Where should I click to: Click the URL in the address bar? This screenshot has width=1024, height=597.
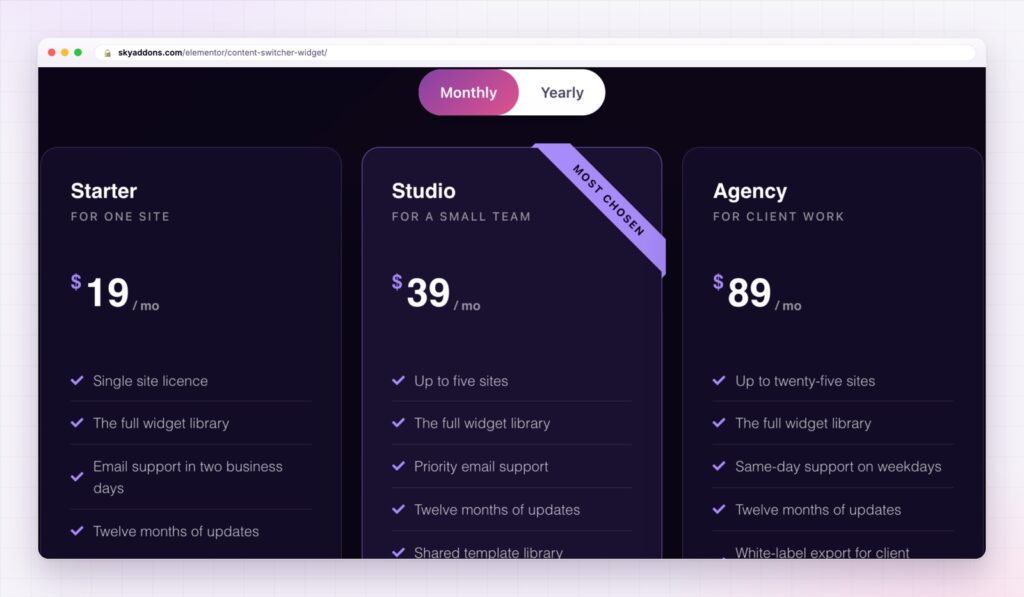[x=222, y=52]
